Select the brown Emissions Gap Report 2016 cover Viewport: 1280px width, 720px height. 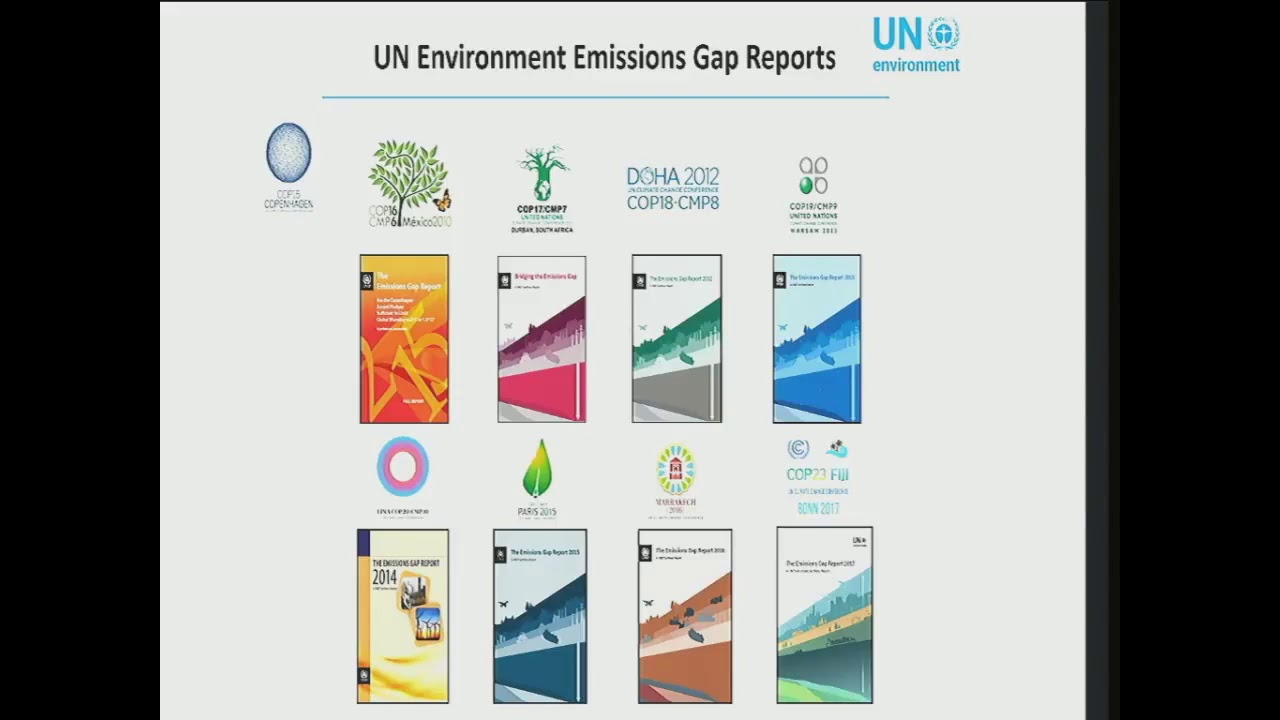(685, 616)
